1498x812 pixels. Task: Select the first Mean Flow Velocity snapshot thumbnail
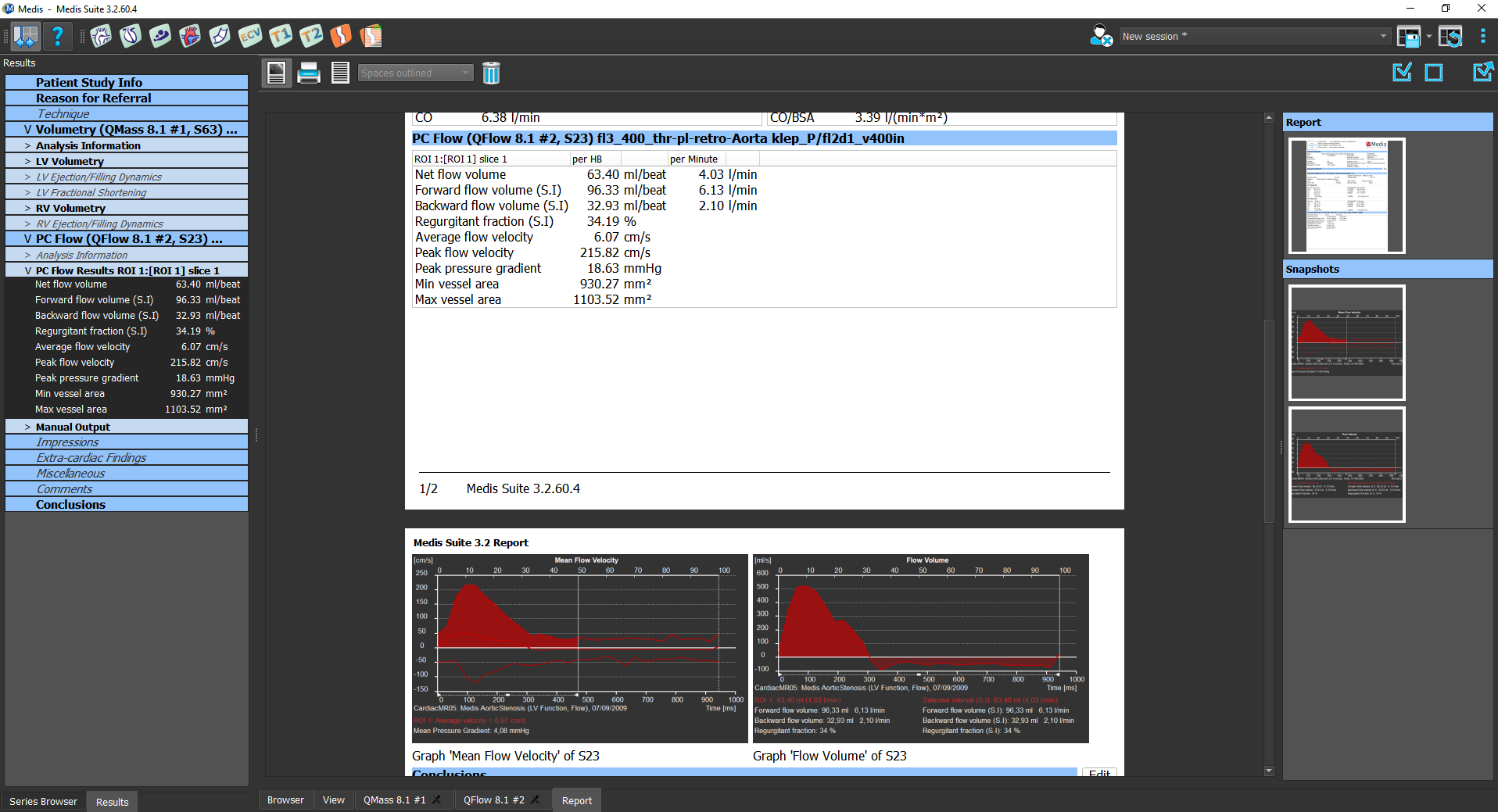[x=1346, y=342]
